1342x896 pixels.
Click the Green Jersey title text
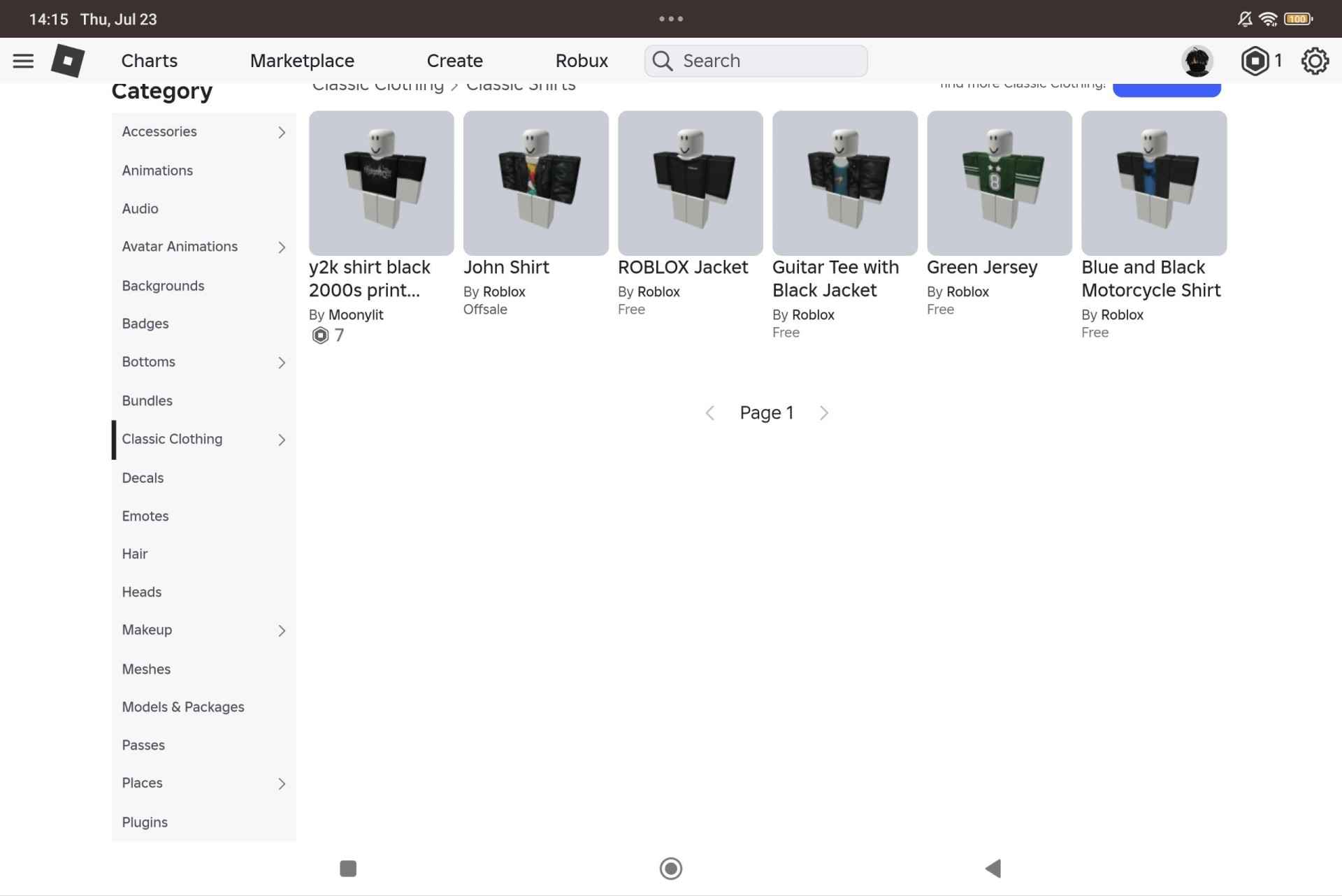982,268
